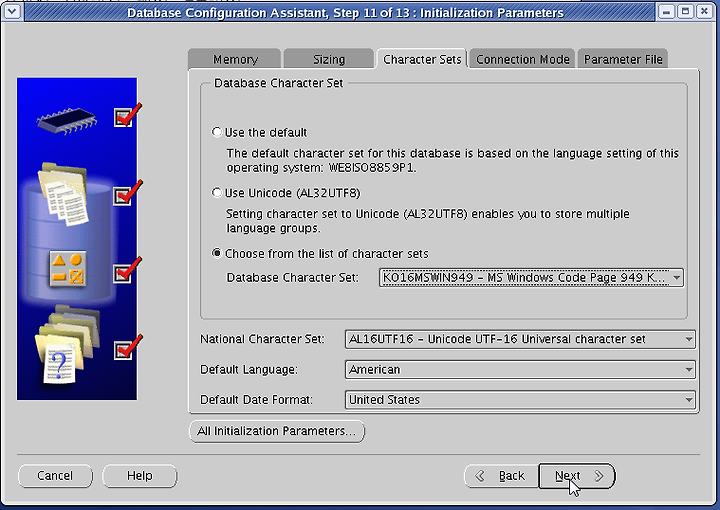Viewport: 720px width, 510px height.
Task: Maximize the Database Configuration Assistant window
Action: (685, 11)
